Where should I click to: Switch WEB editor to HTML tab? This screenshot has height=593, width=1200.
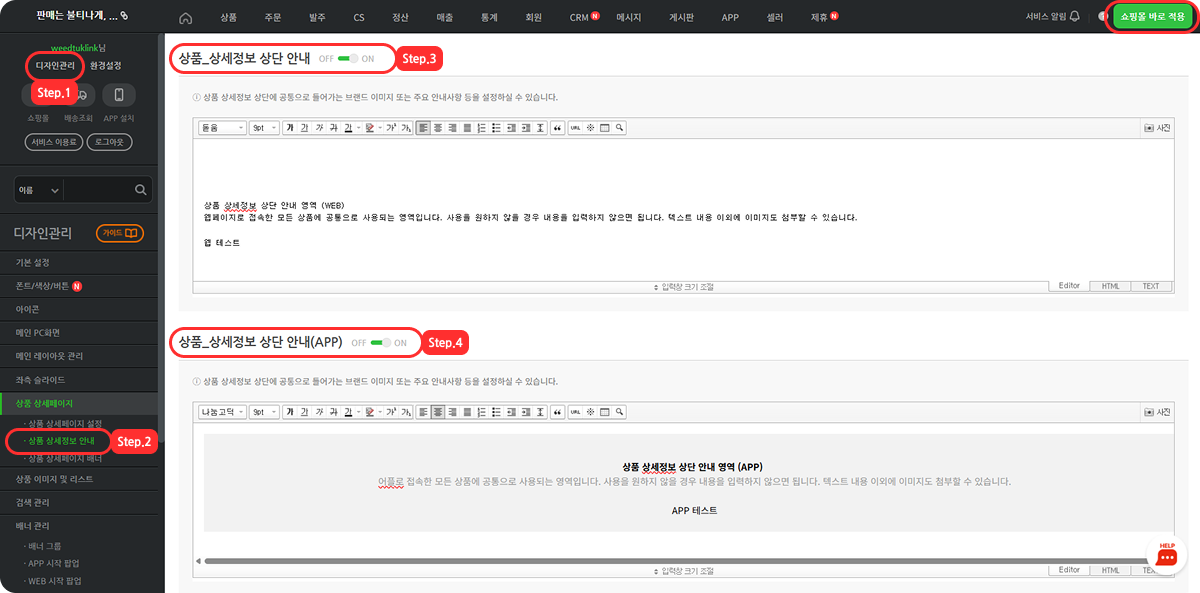pos(1110,286)
